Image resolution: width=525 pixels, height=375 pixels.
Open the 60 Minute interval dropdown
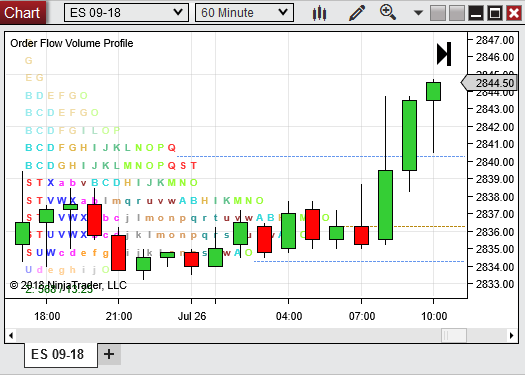pyautogui.click(x=244, y=13)
